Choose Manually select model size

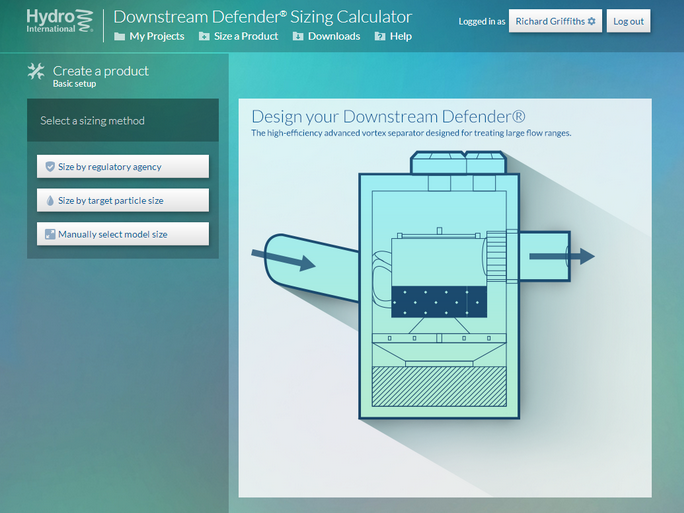123,234
